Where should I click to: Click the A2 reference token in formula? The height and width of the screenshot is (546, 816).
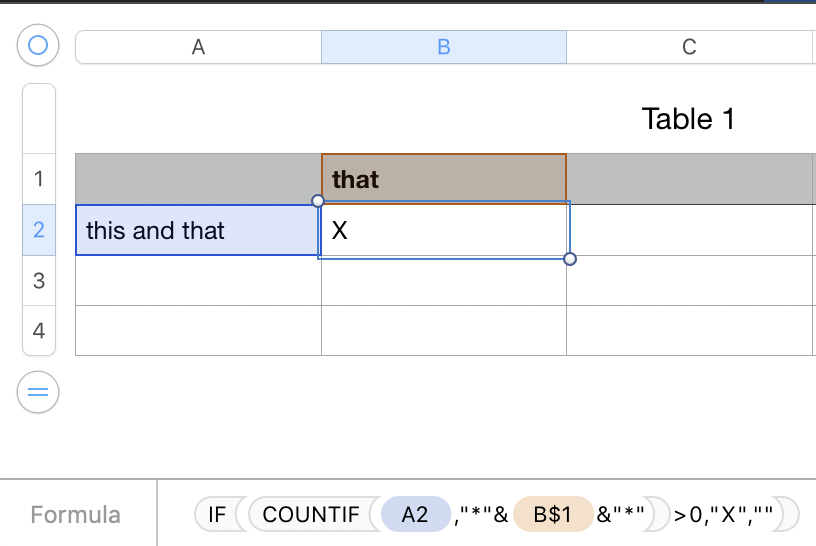tap(414, 515)
